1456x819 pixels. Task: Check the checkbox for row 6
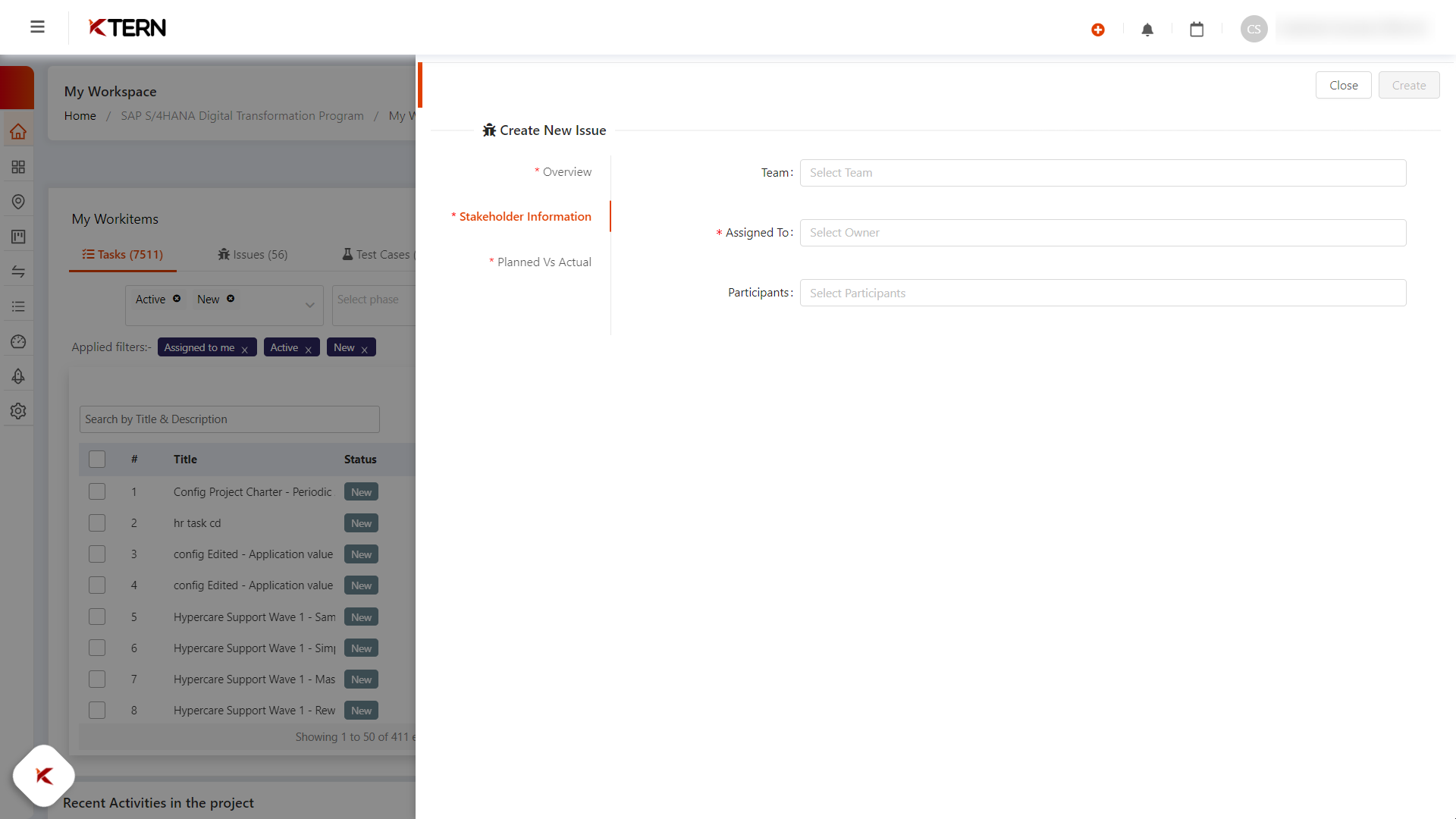97,648
